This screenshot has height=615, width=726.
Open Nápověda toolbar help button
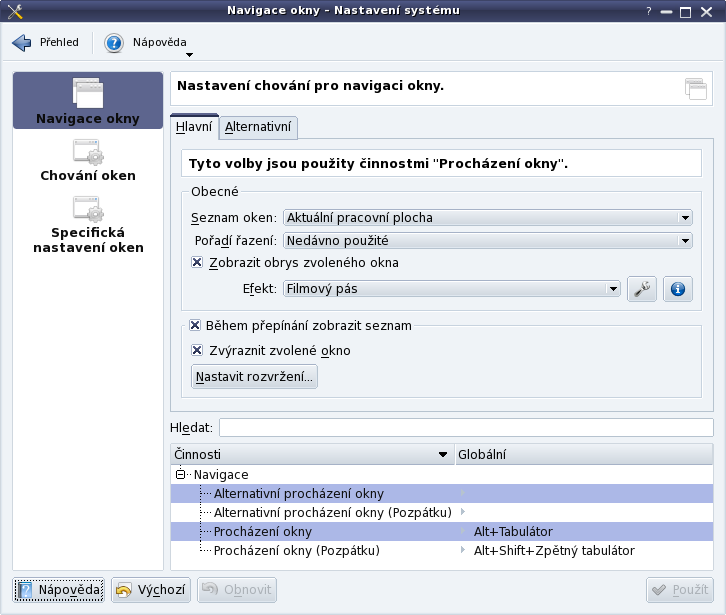tap(145, 43)
